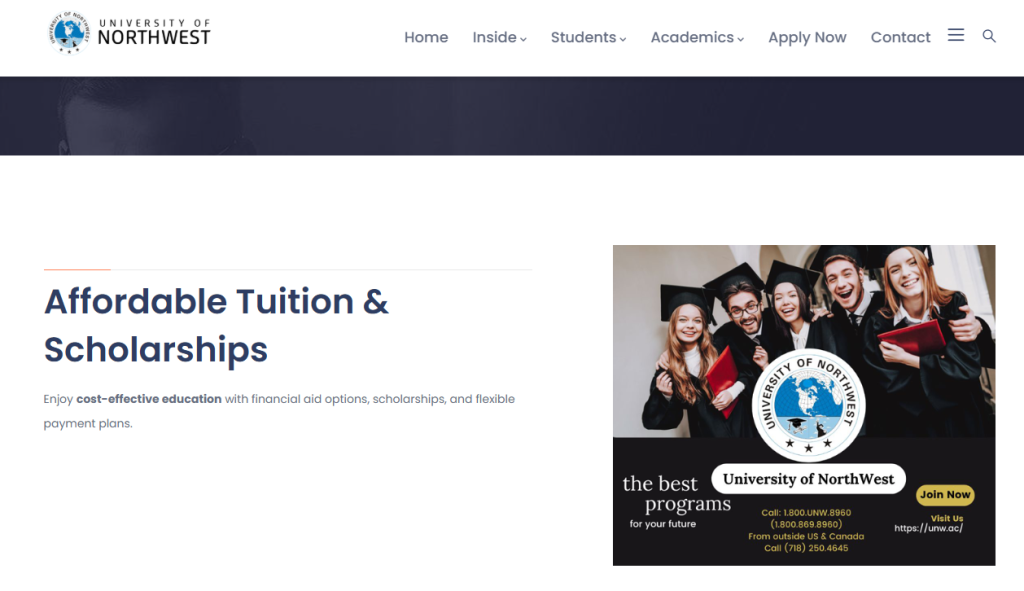1024x591 pixels.
Task: Click the cost-effective education bold text
Action: (149, 399)
